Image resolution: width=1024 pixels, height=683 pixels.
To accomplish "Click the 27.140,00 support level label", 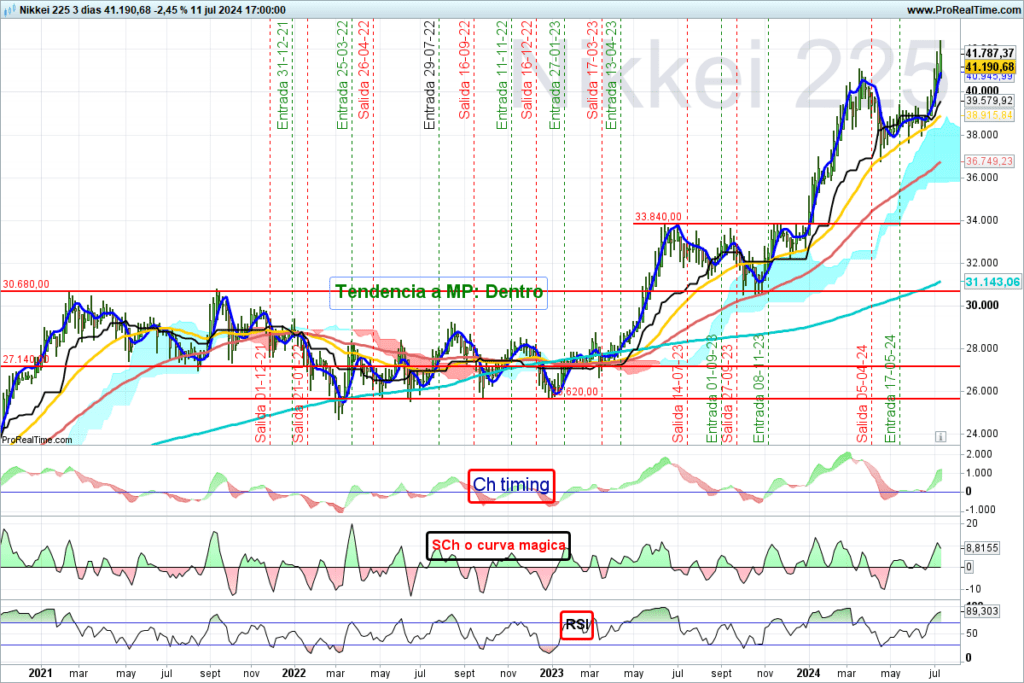I will coord(26,359).
